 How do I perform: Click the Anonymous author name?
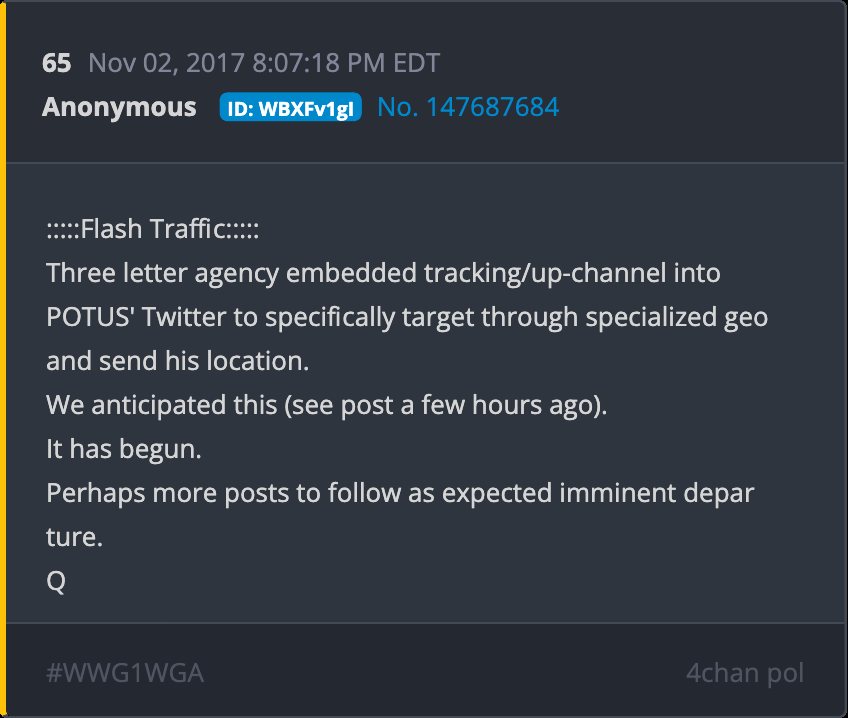[119, 107]
